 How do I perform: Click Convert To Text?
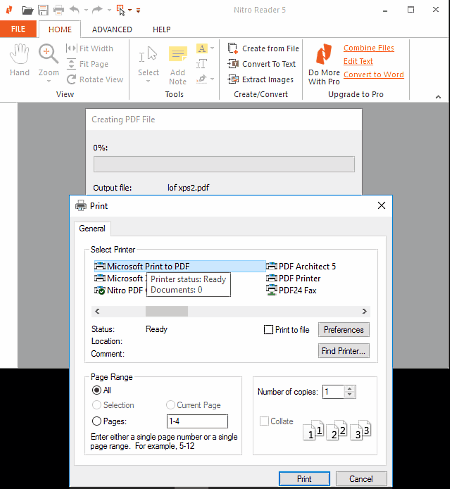(x=262, y=64)
